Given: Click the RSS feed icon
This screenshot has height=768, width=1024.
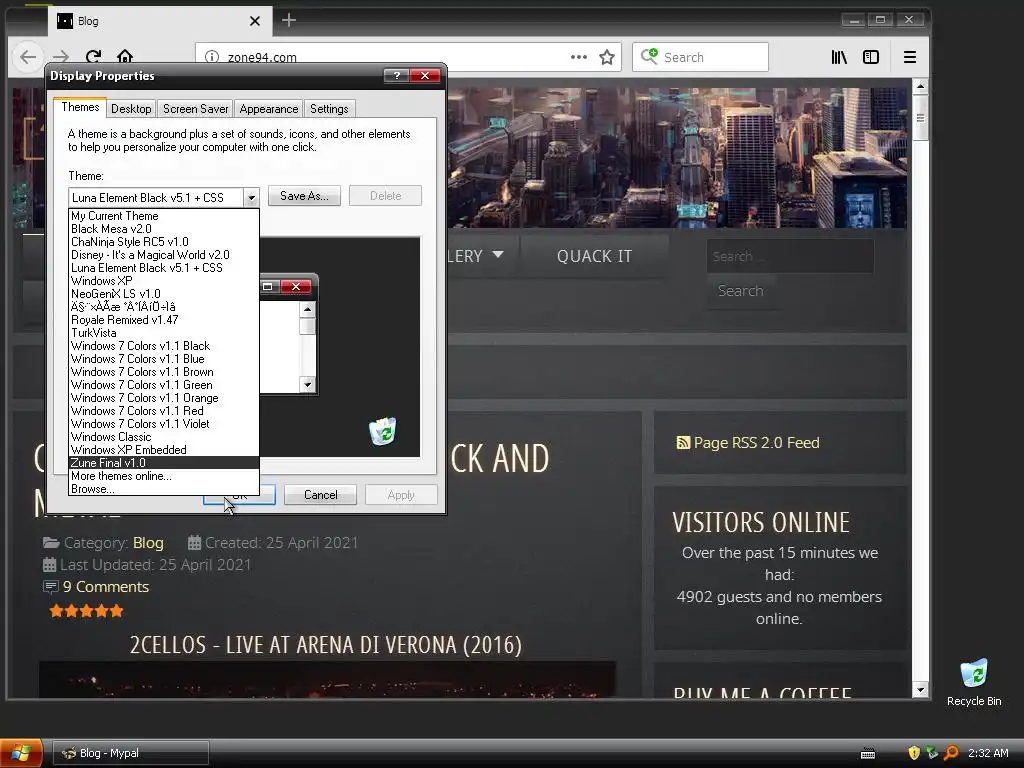Looking at the screenshot, I should [x=682, y=443].
